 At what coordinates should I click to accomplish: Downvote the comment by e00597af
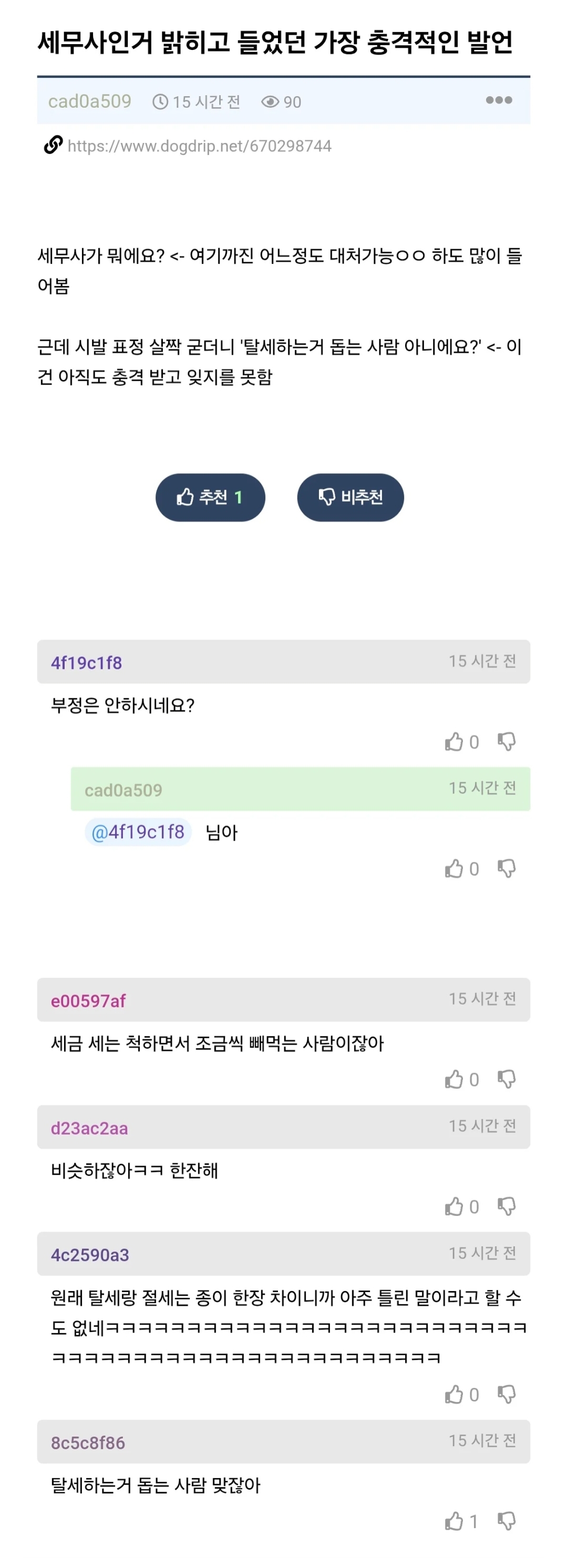[x=506, y=1079]
